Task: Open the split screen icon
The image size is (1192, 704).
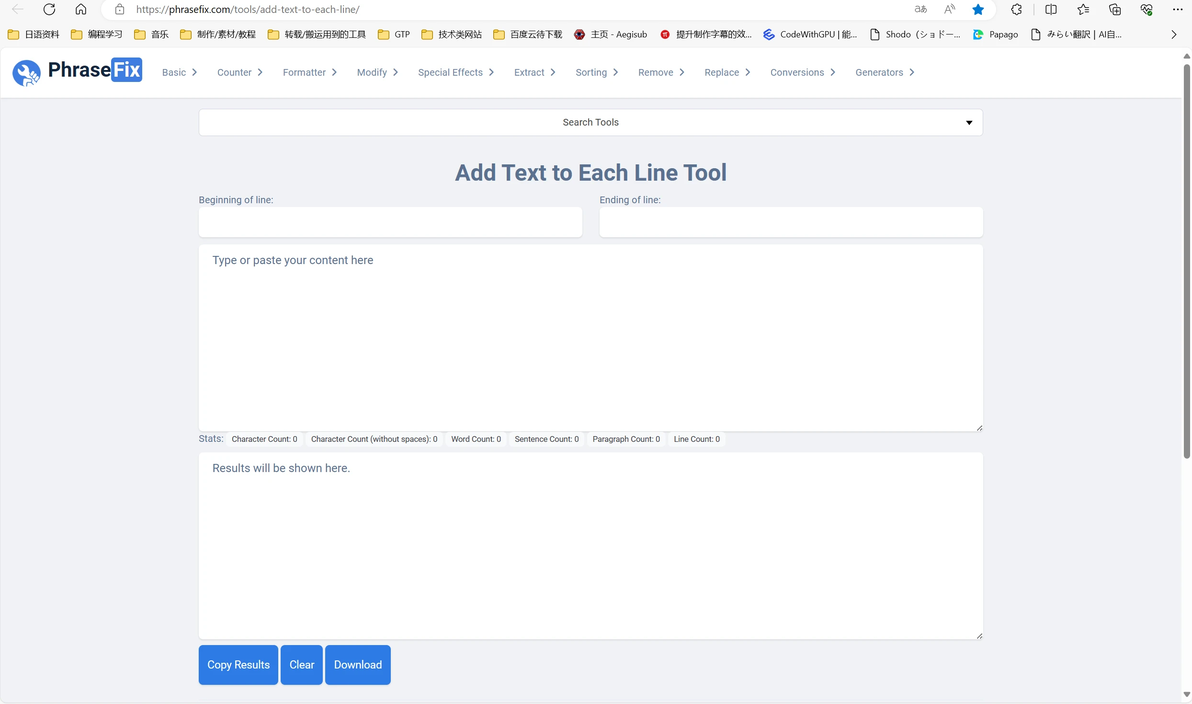Action: coord(1051,9)
